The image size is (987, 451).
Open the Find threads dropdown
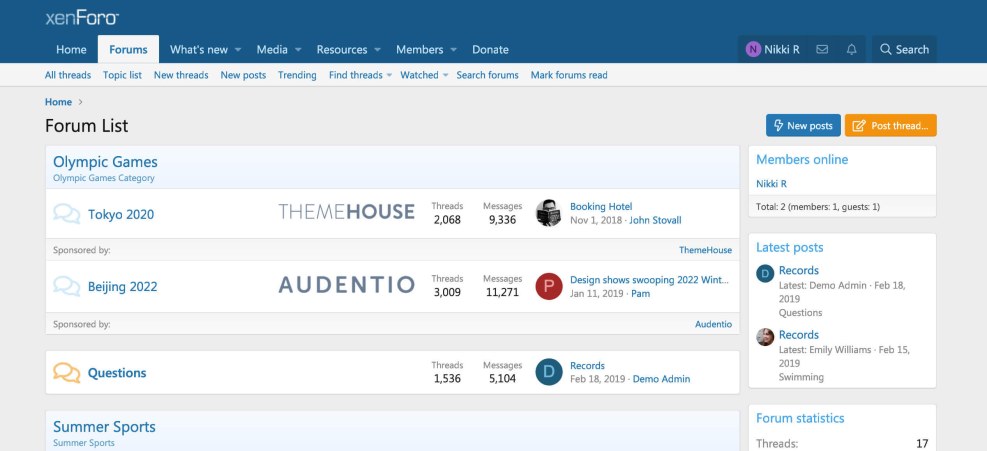(361, 75)
